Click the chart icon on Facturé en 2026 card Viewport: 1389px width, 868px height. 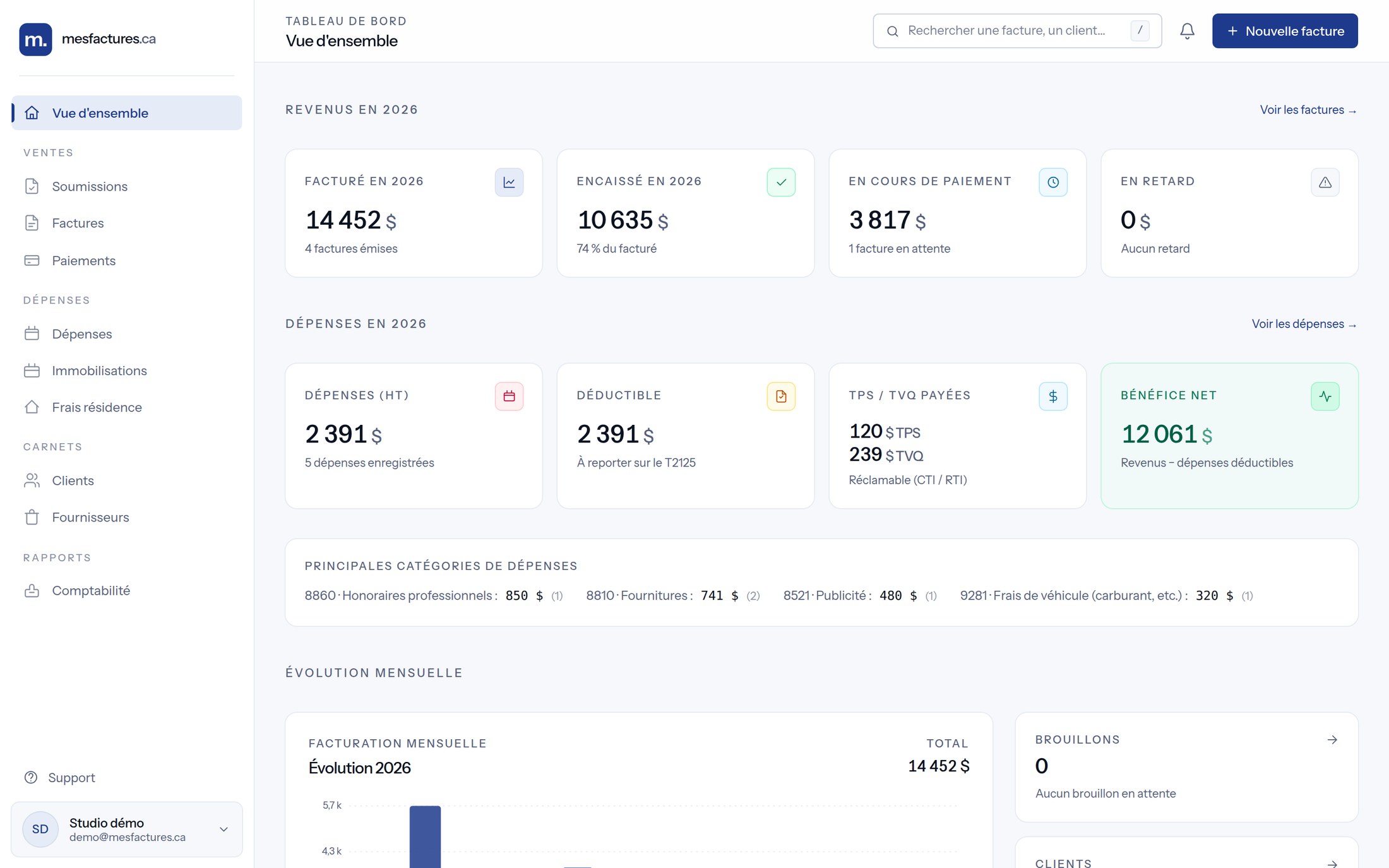coord(509,182)
